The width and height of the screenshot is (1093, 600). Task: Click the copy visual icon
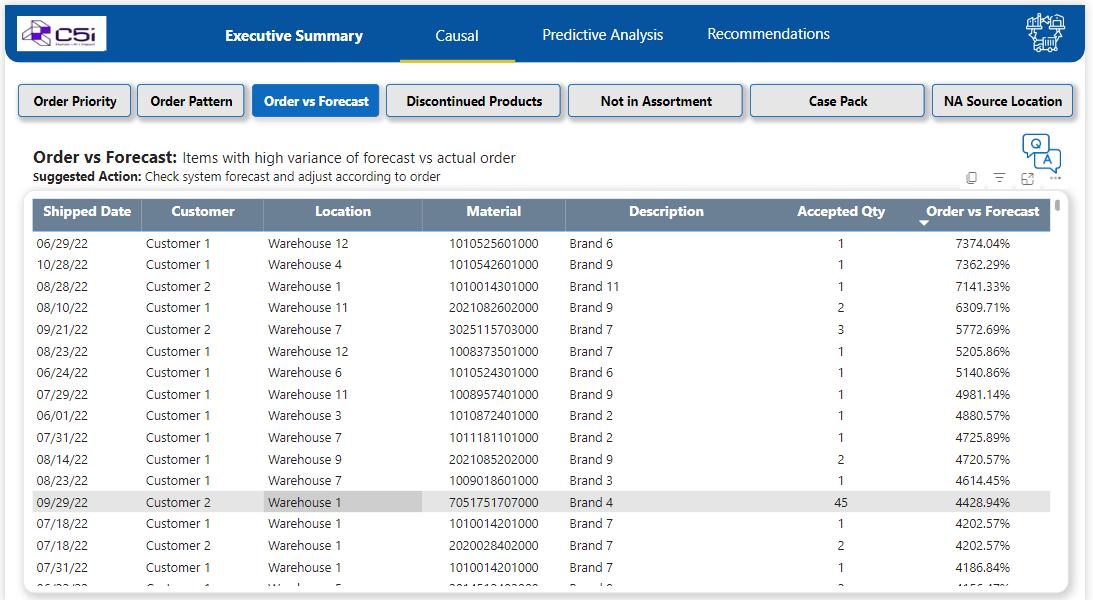971,178
